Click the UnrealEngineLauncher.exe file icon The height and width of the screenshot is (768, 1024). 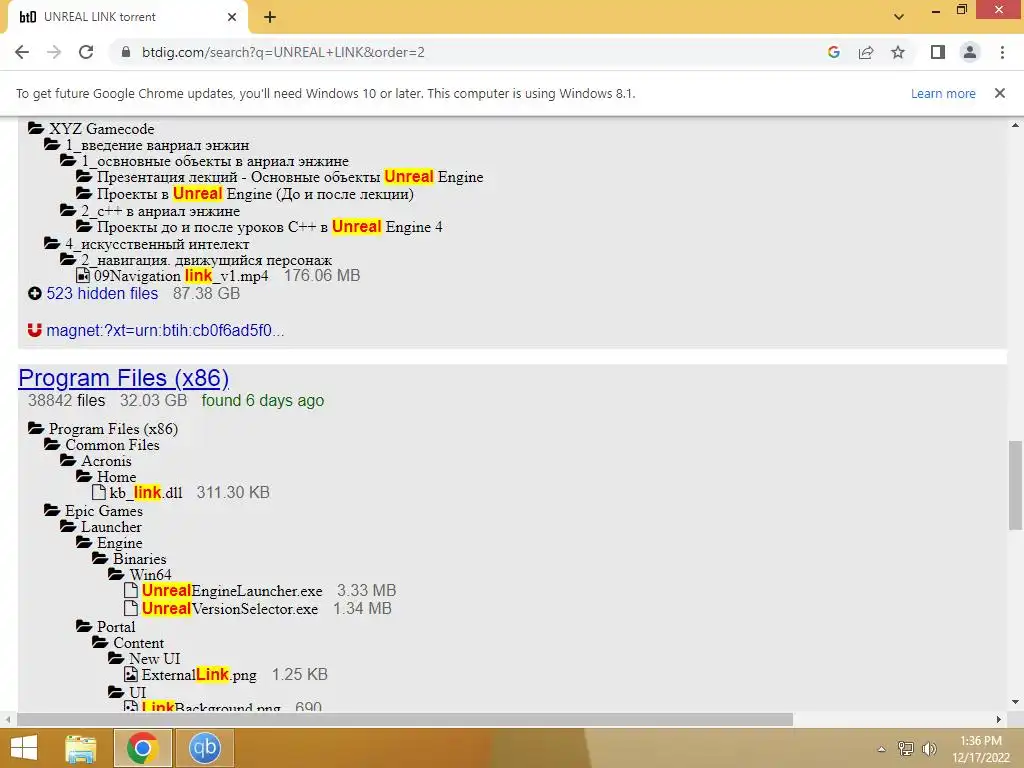[131, 590]
